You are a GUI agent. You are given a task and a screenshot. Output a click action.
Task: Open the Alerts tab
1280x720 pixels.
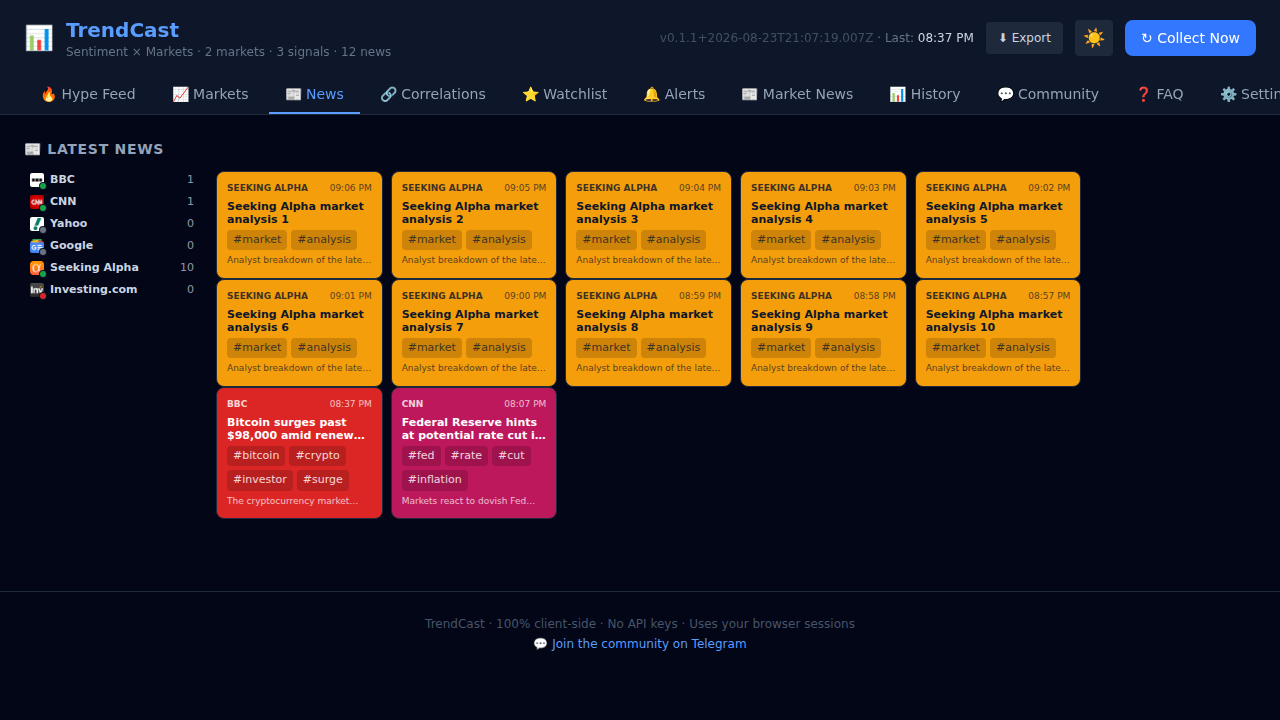[674, 94]
